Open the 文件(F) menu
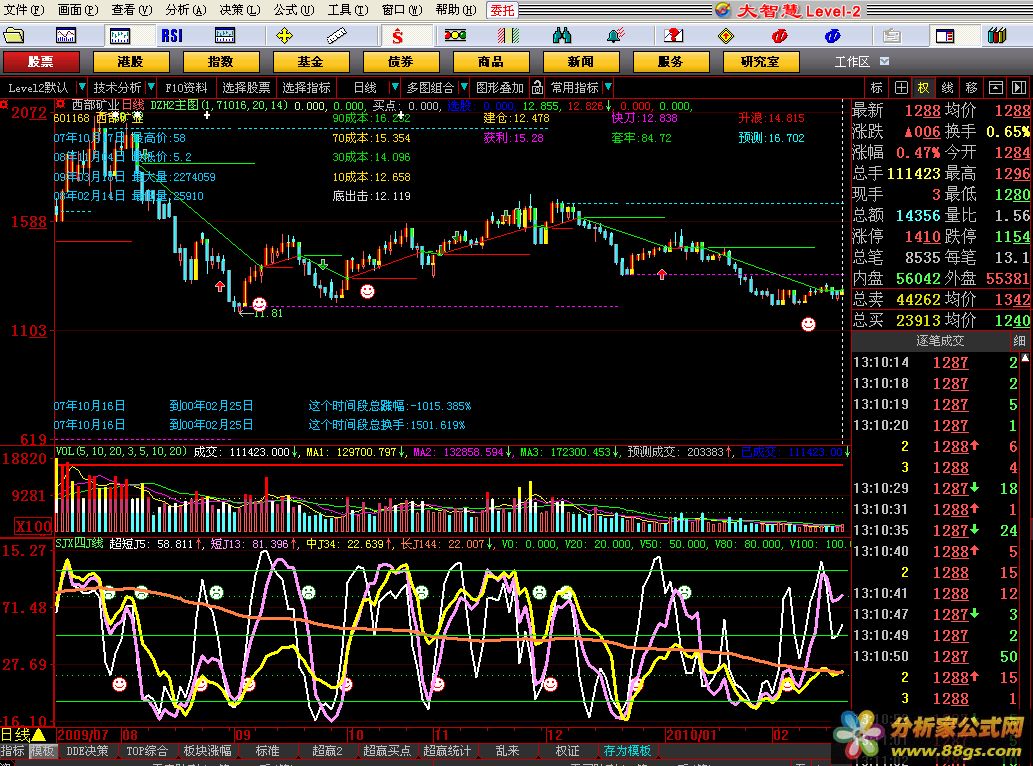Viewport: 1033px width, 766px height. point(24,9)
